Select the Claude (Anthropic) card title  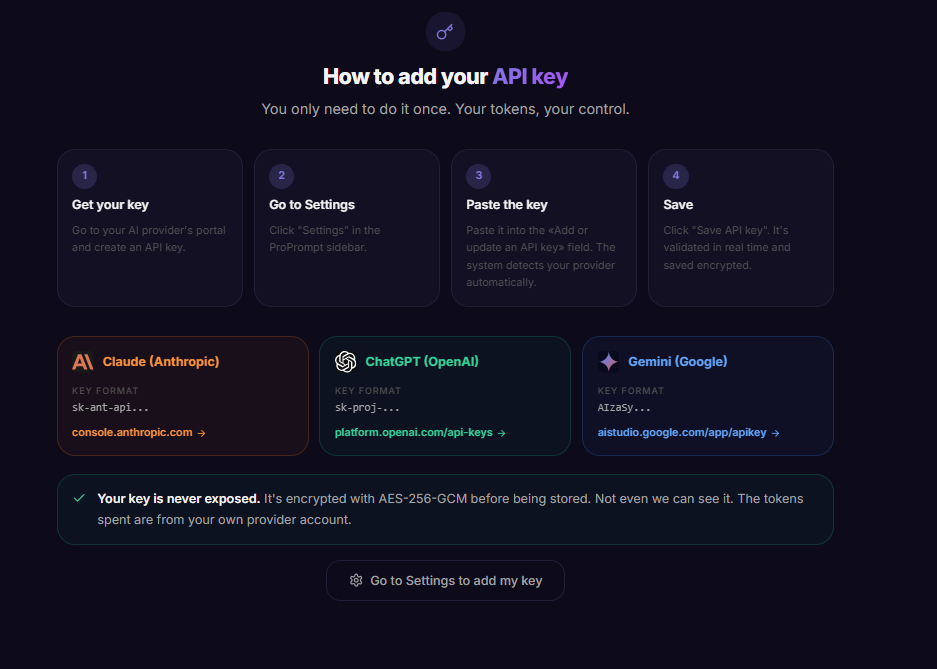coord(161,361)
